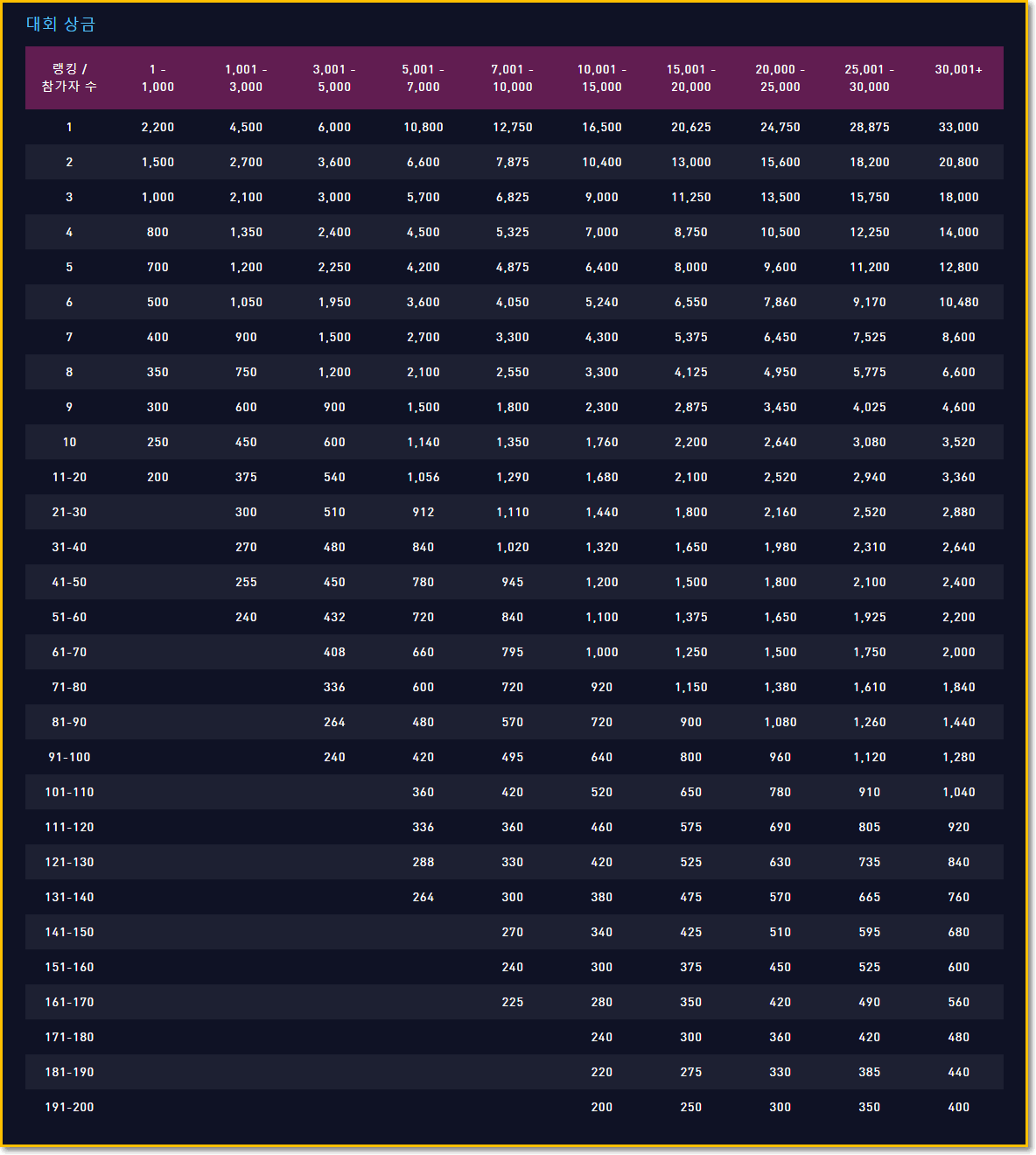
Task: Select the 20,625 prize value
Action: (x=690, y=128)
